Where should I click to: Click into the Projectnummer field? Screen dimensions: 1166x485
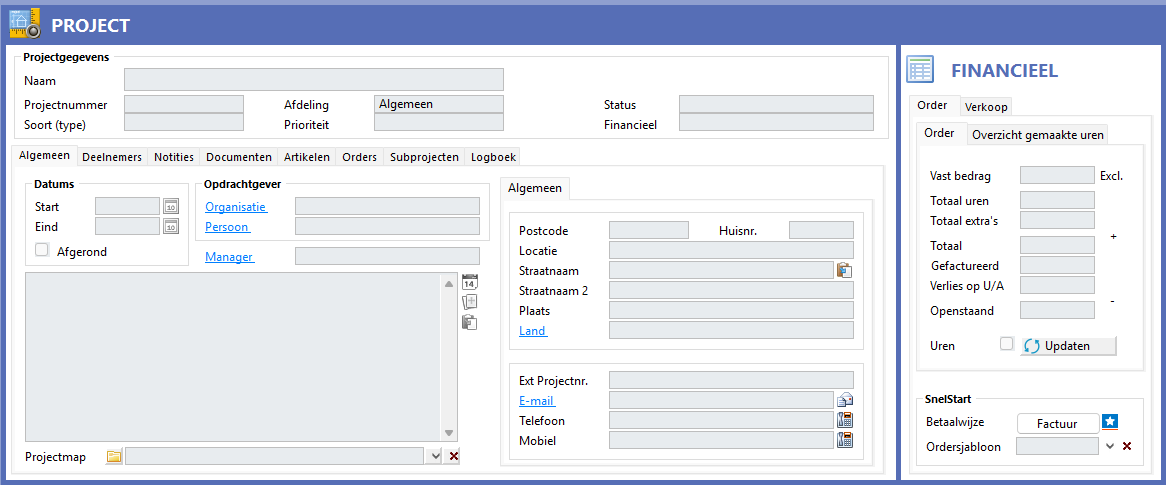pyautogui.click(x=184, y=104)
